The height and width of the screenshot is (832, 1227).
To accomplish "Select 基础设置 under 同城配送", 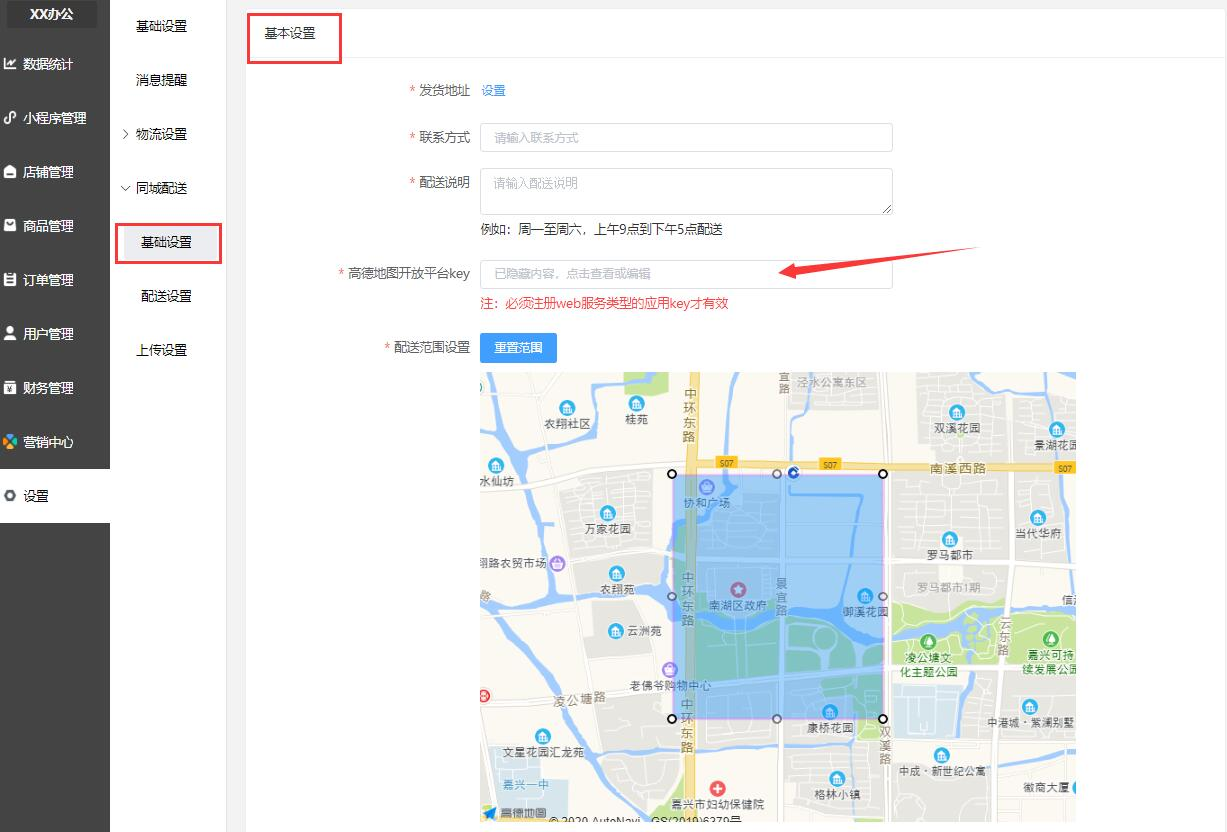I will 168,243.
